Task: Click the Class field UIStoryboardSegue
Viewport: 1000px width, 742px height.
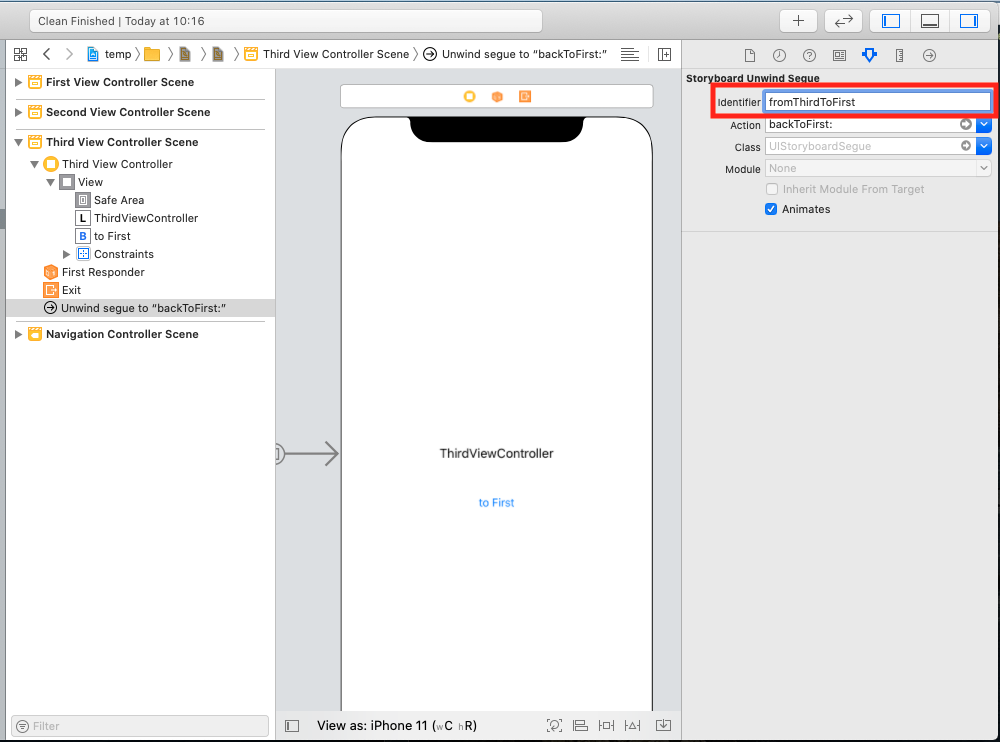Action: tap(861, 146)
